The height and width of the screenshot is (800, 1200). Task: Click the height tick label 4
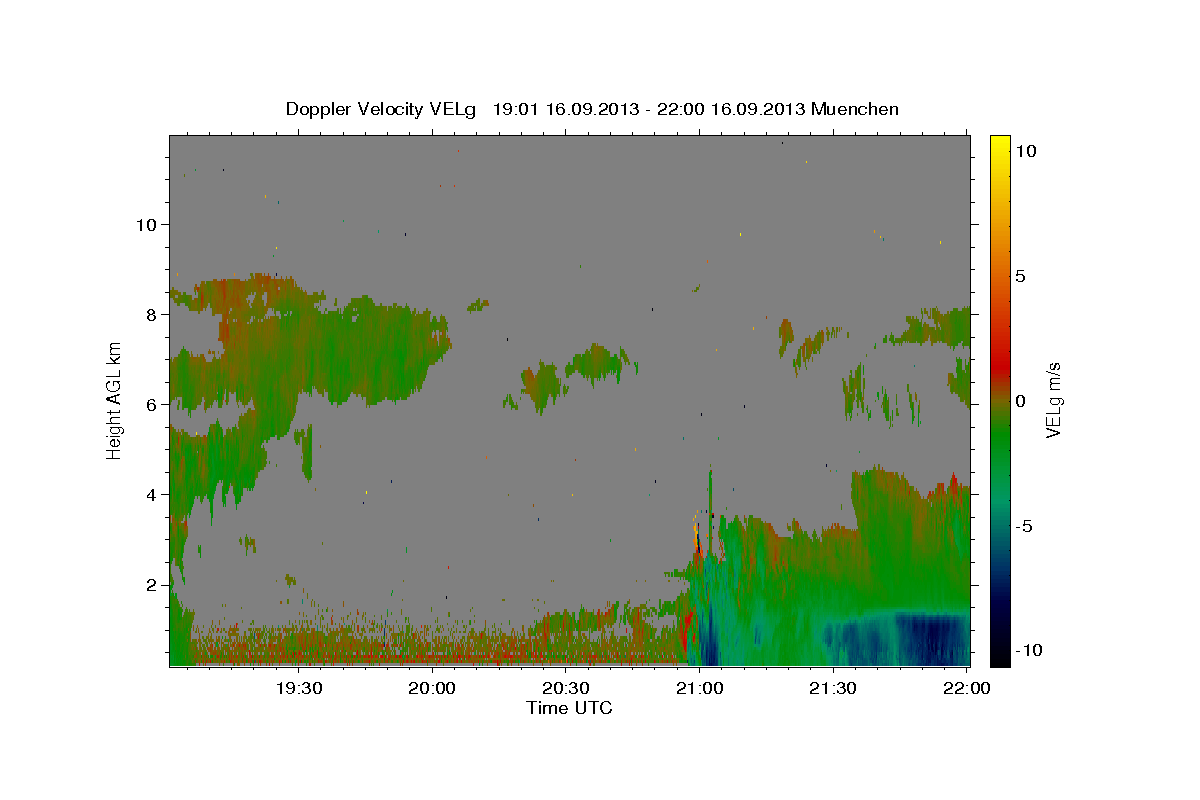[153, 494]
